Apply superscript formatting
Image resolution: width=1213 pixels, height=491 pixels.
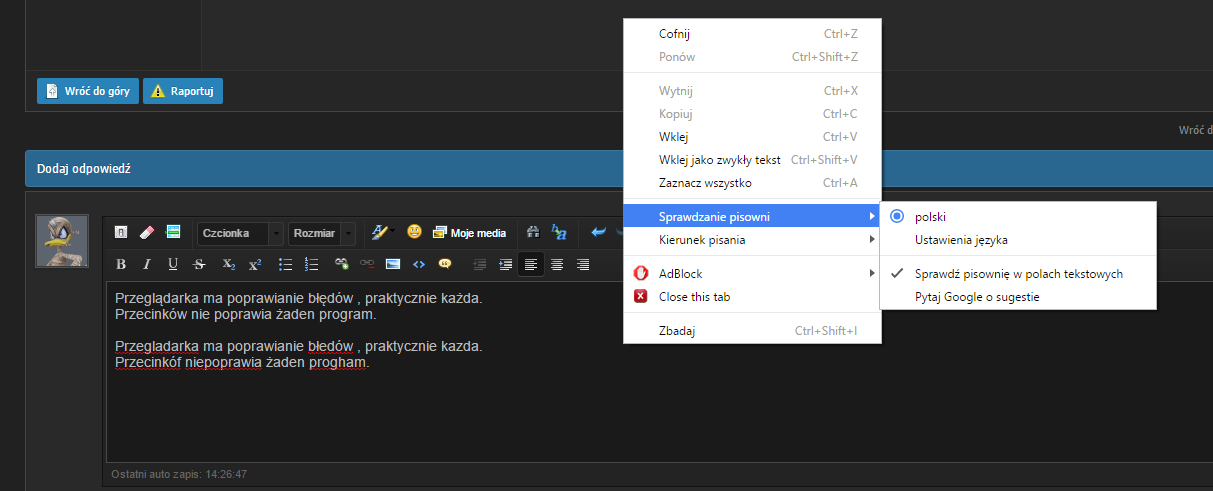click(254, 264)
